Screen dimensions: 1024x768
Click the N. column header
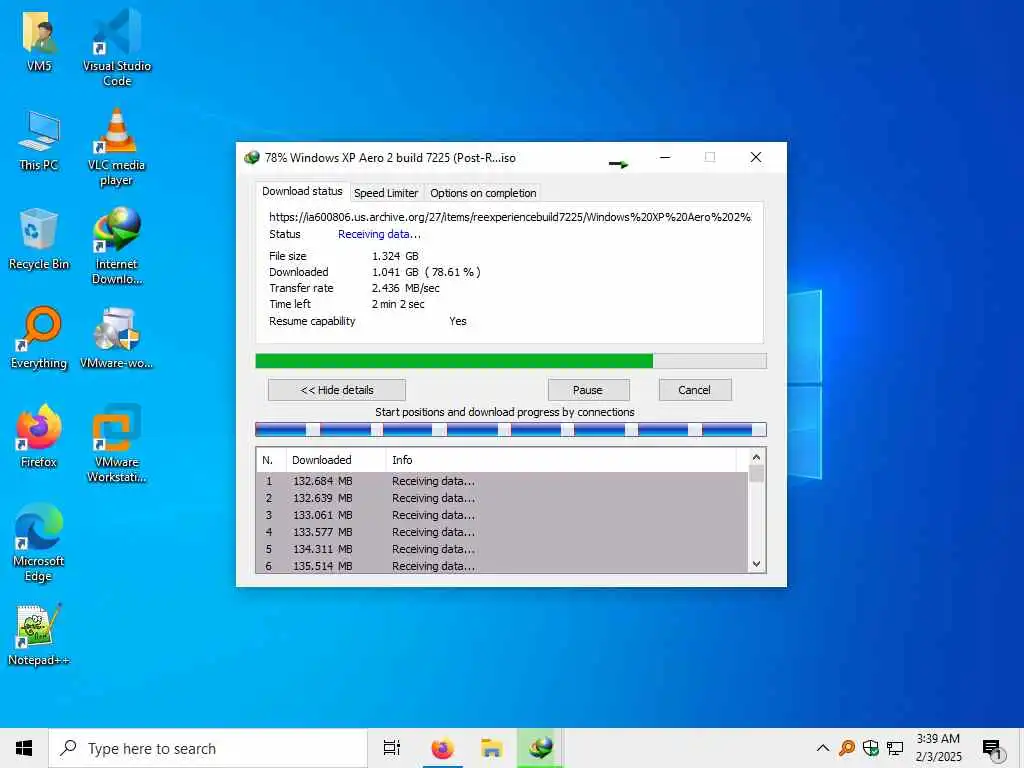[x=271, y=460]
